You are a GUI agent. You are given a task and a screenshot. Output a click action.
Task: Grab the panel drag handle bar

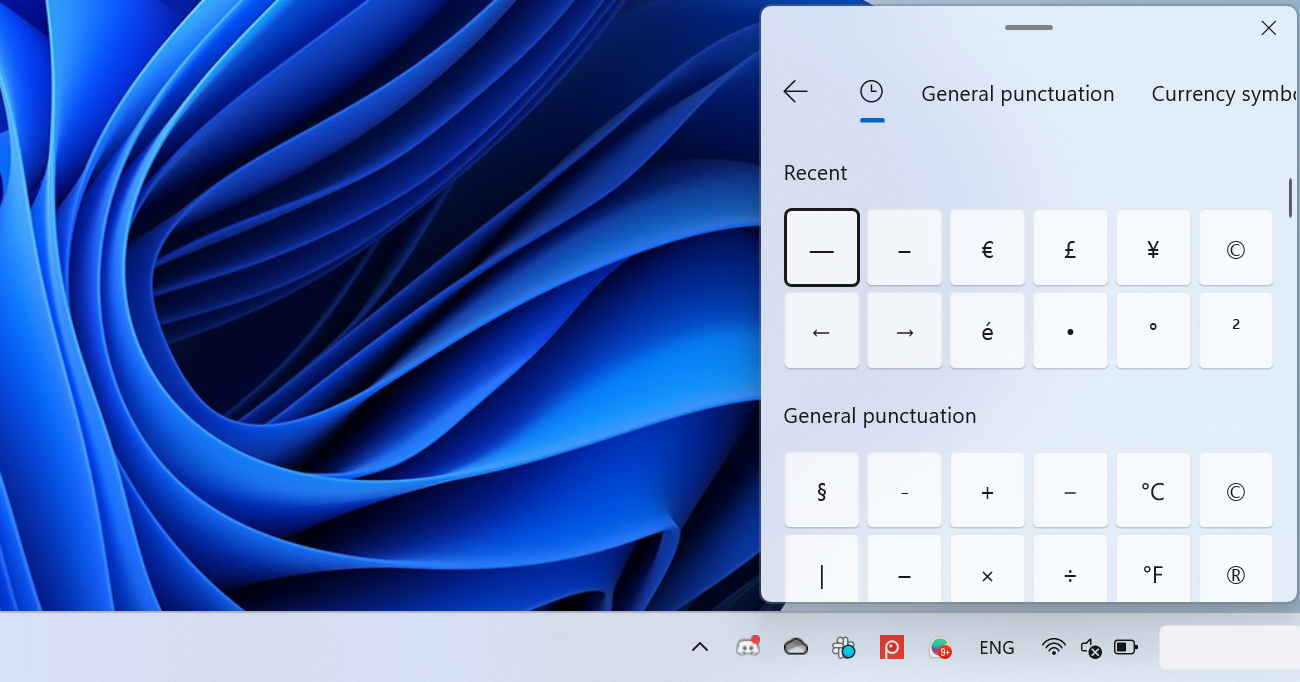(1029, 27)
